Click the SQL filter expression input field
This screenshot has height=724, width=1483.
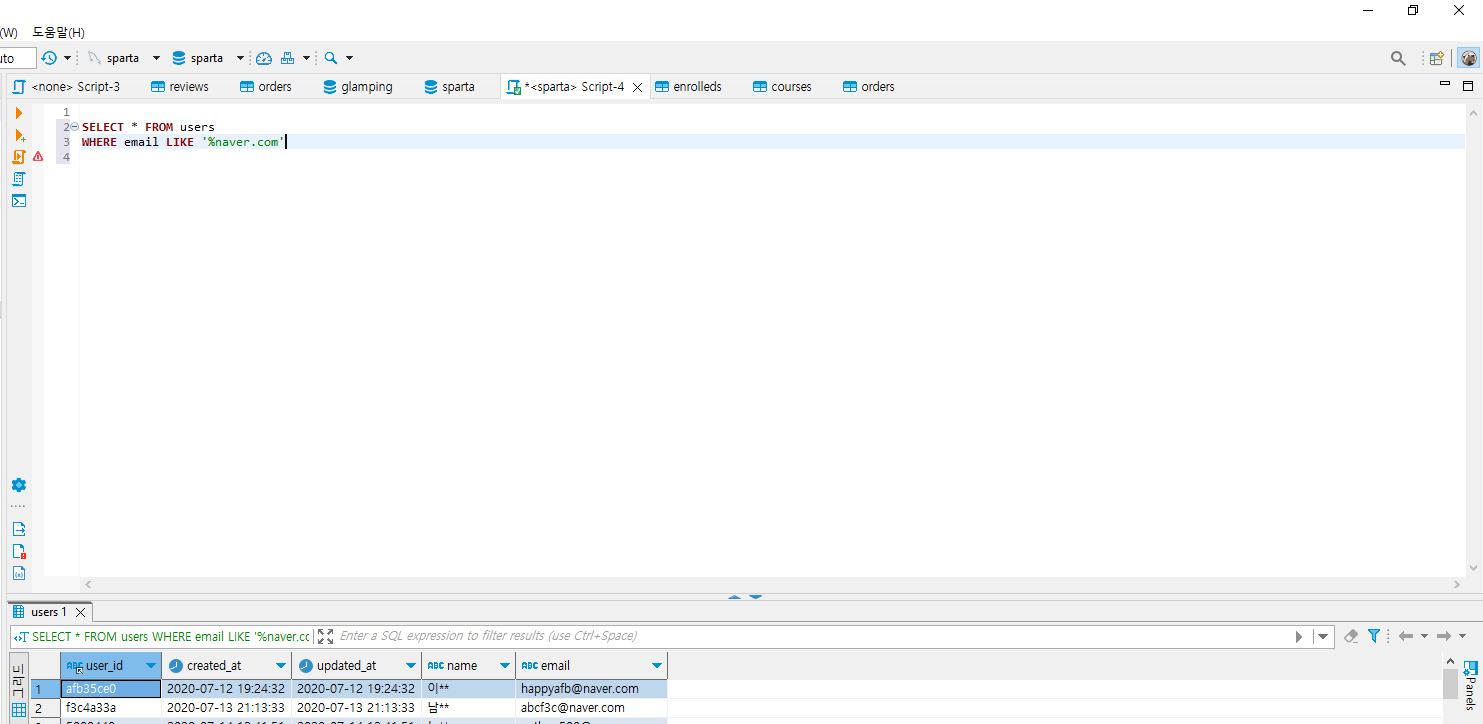coord(812,636)
